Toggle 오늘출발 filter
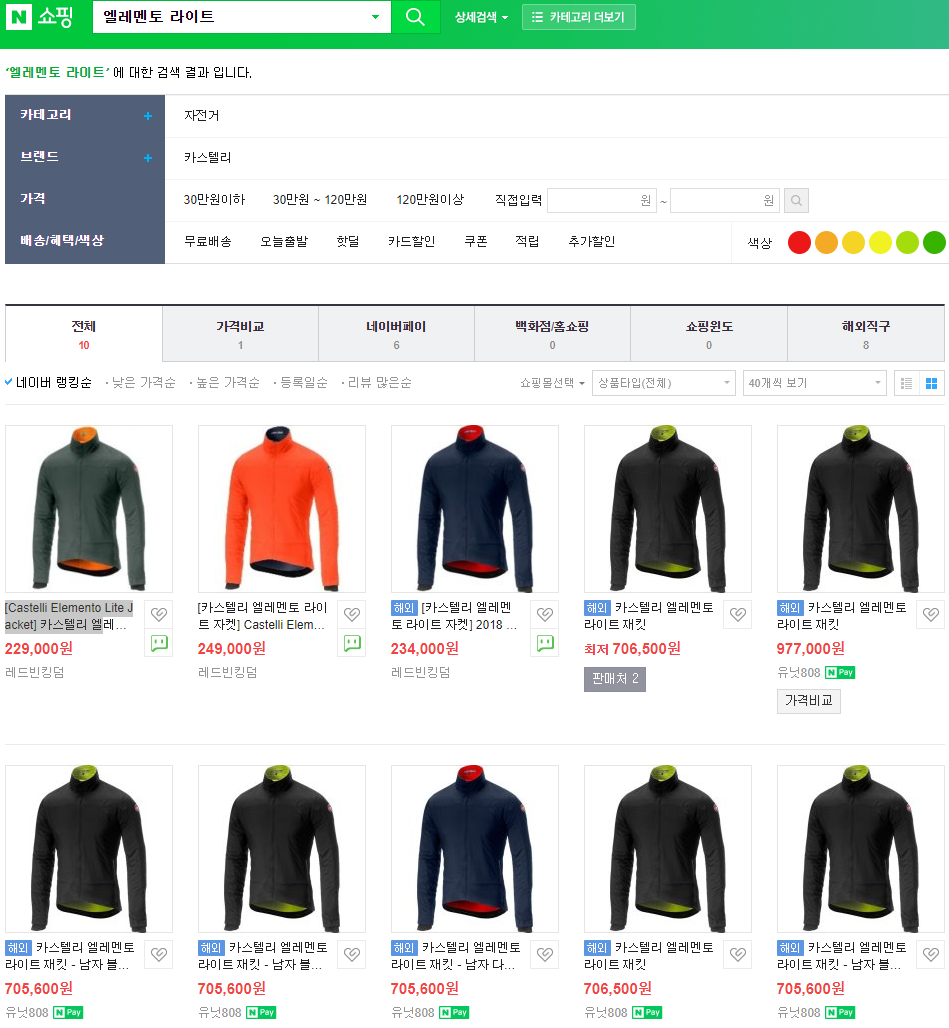Image resolution: width=949 pixels, height=1028 pixels. tap(284, 242)
